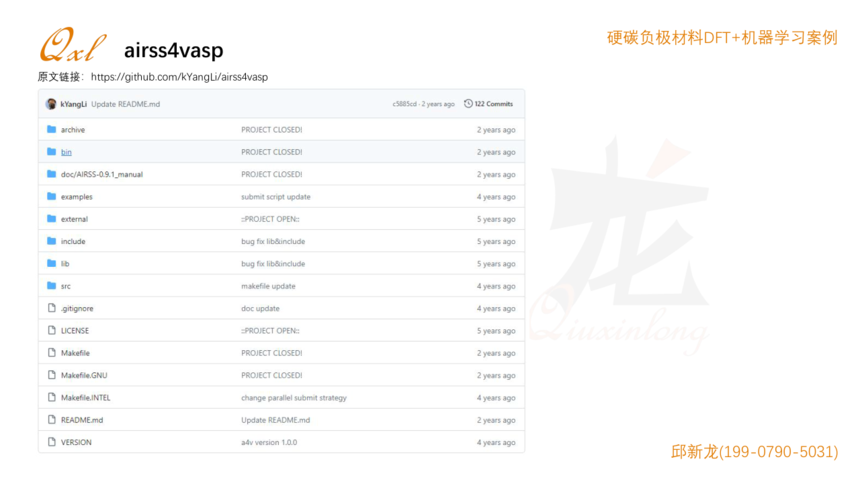860x484 pixels.
Task: Click the commits history clock icon
Action: [x=468, y=104]
